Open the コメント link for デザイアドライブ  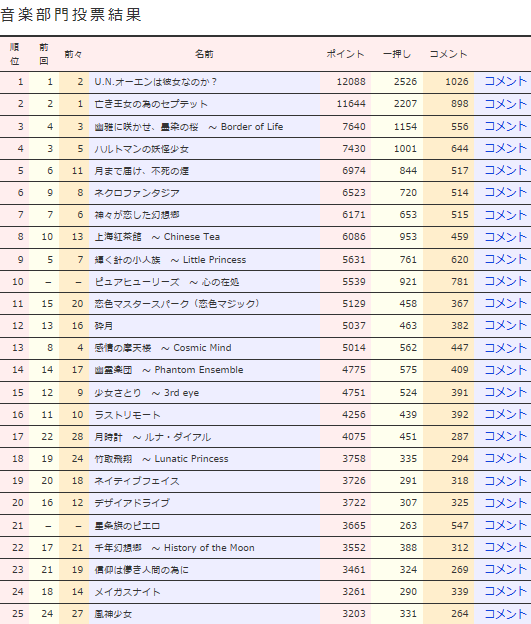pos(506,503)
